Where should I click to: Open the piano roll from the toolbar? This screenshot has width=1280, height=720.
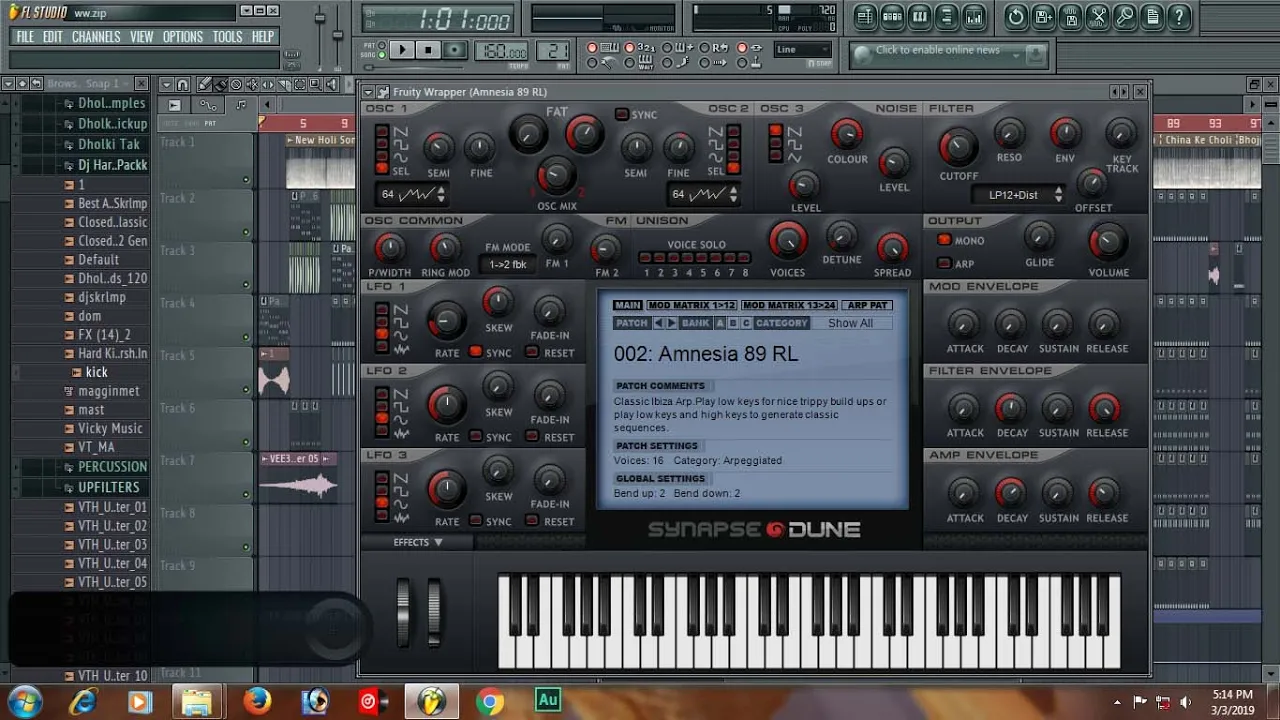[919, 17]
